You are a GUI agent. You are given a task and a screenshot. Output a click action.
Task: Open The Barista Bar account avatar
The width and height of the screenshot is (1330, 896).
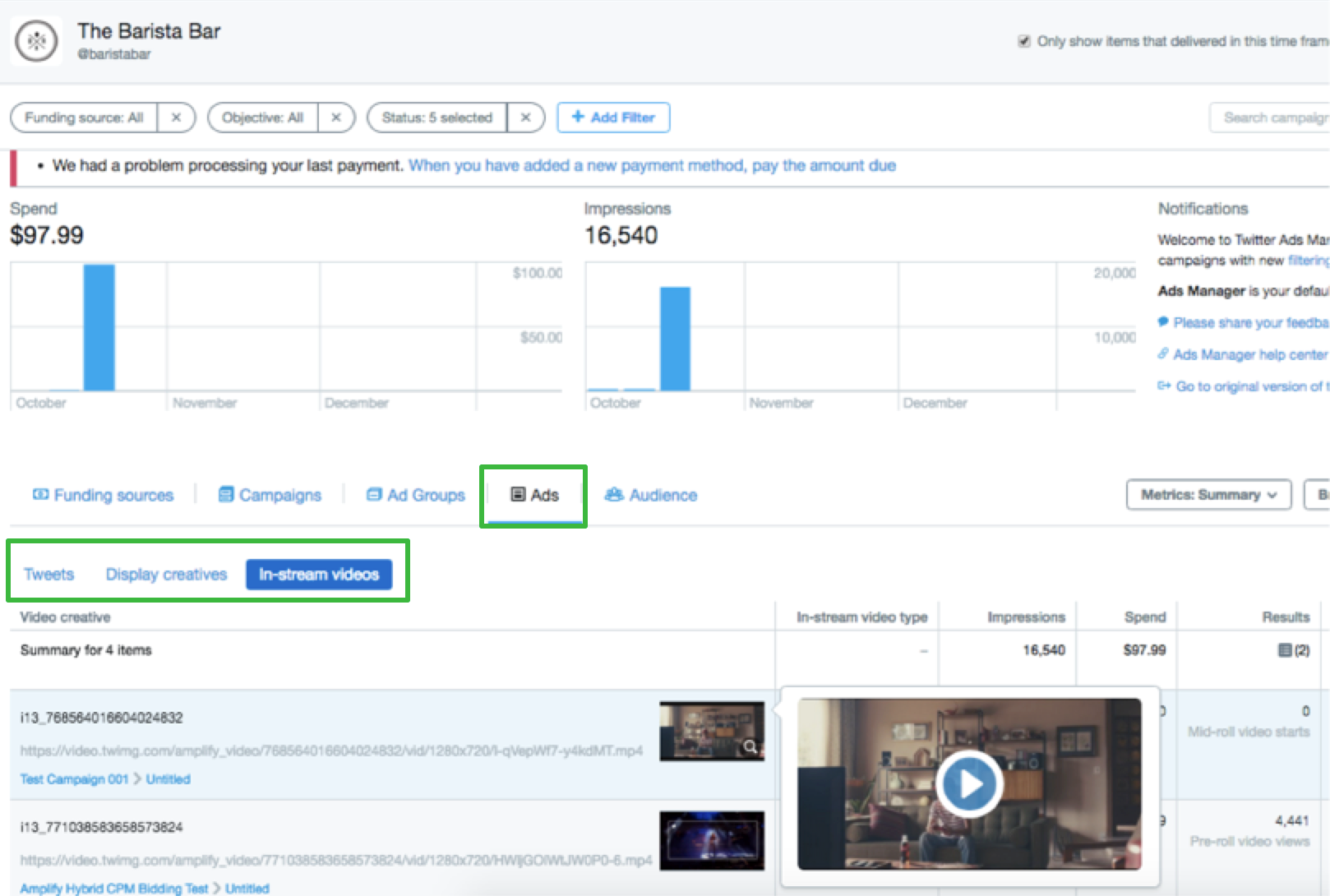[36, 40]
